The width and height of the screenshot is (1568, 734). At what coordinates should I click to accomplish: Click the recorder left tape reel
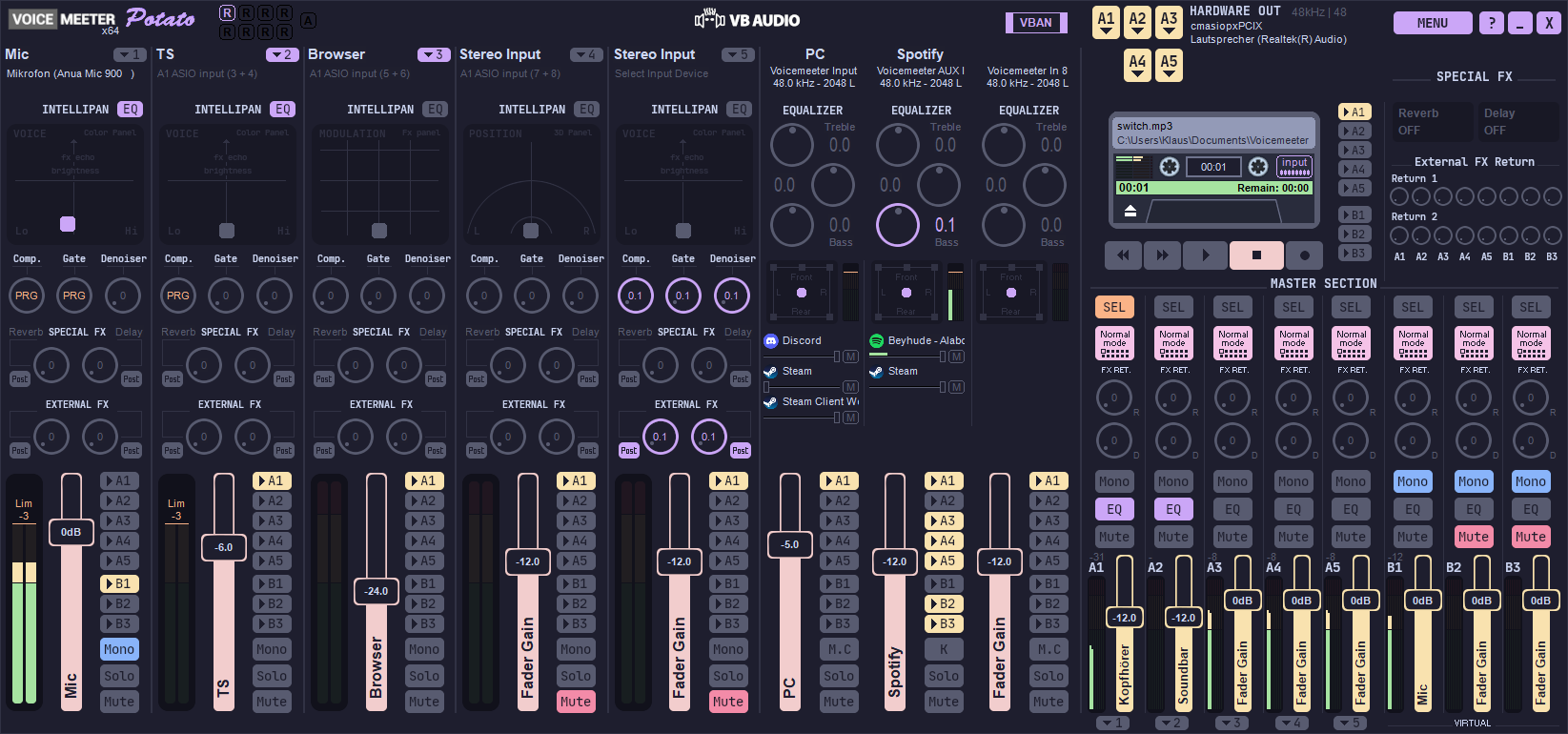[x=1170, y=167]
